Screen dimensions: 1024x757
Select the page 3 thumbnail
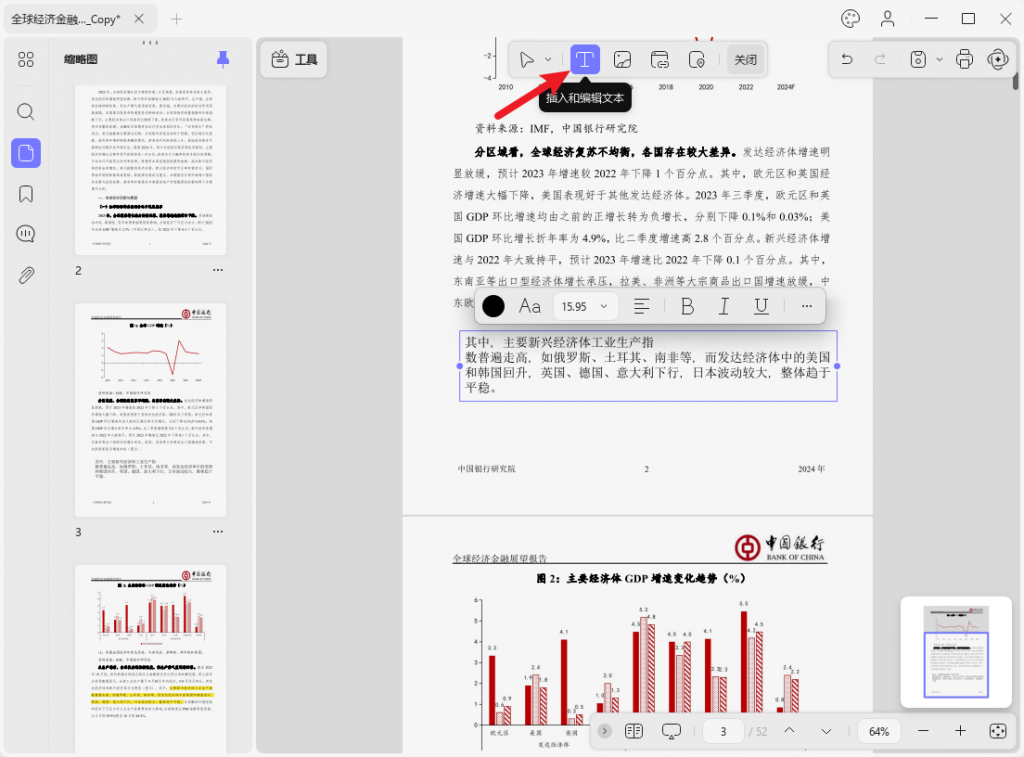[151, 410]
